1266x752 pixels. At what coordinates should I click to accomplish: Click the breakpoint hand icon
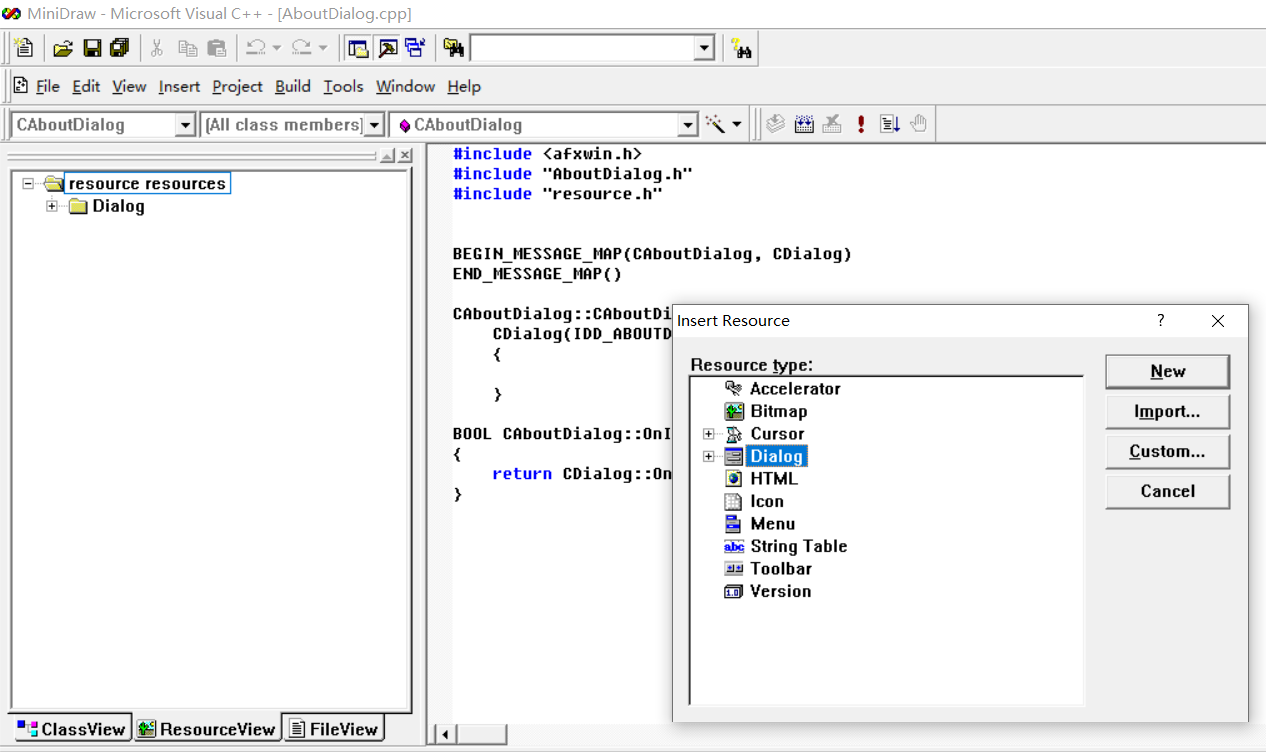919,124
